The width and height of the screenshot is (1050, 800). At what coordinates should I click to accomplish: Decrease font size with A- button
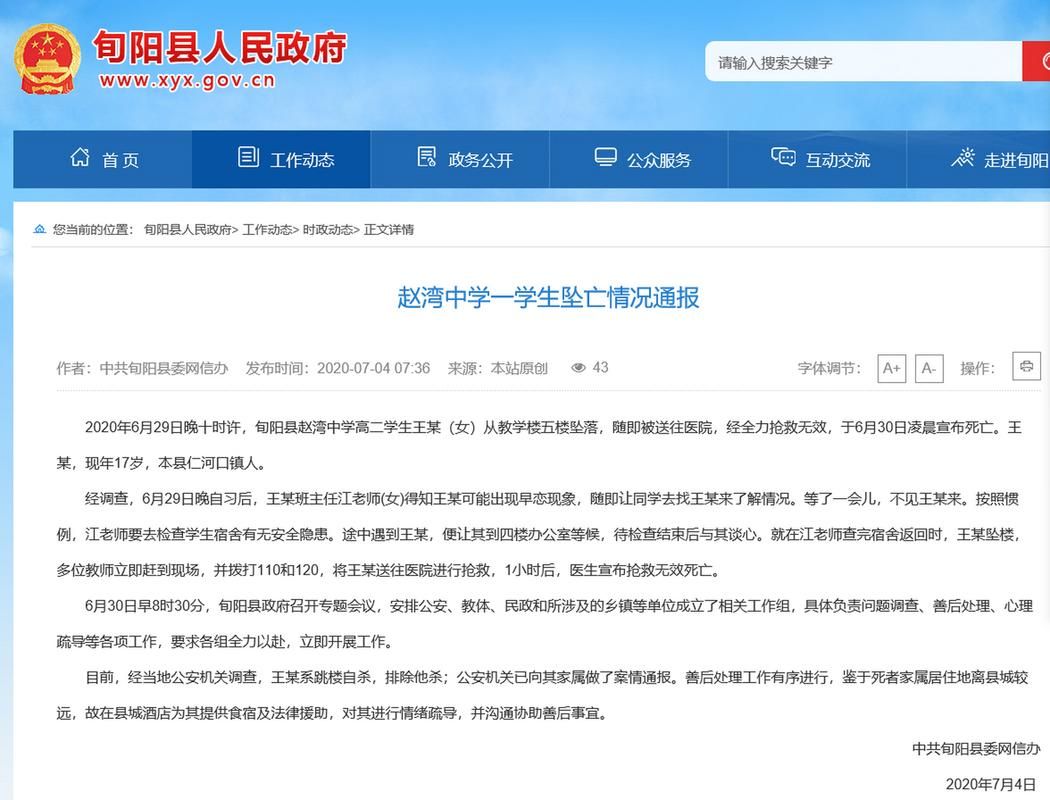(x=929, y=368)
